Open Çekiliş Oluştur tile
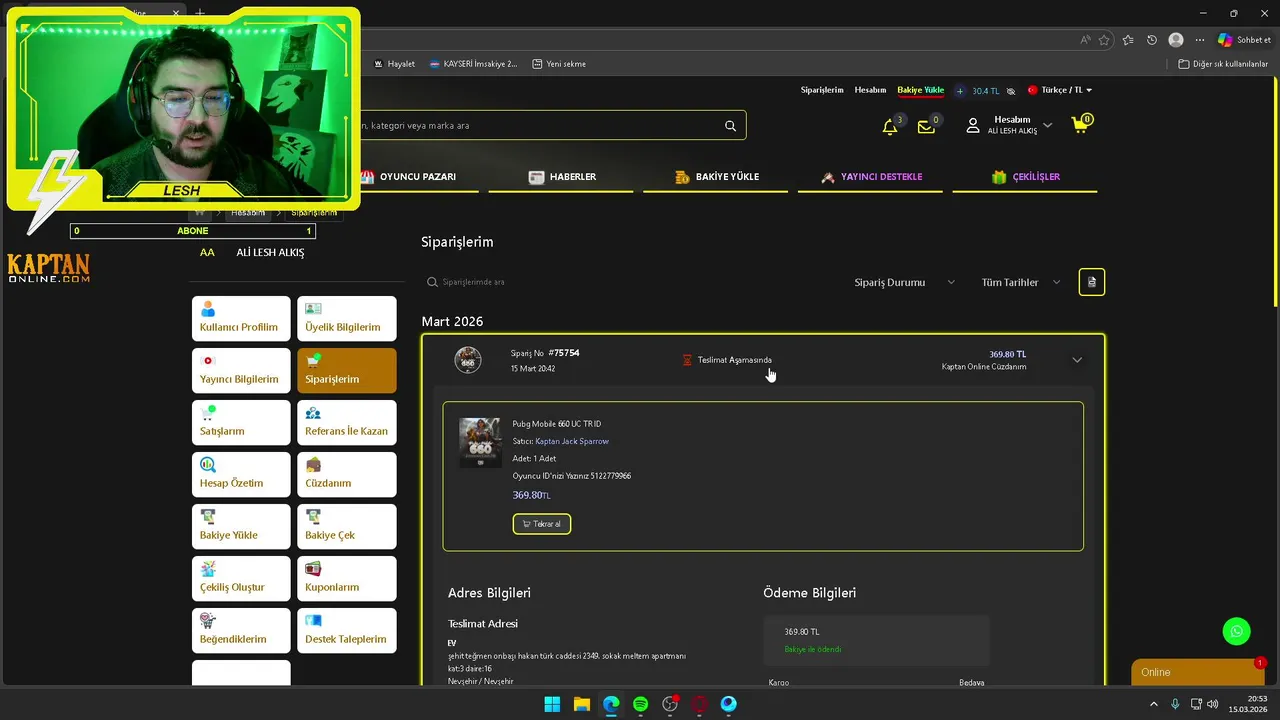The height and width of the screenshot is (720, 1280). 241,578
